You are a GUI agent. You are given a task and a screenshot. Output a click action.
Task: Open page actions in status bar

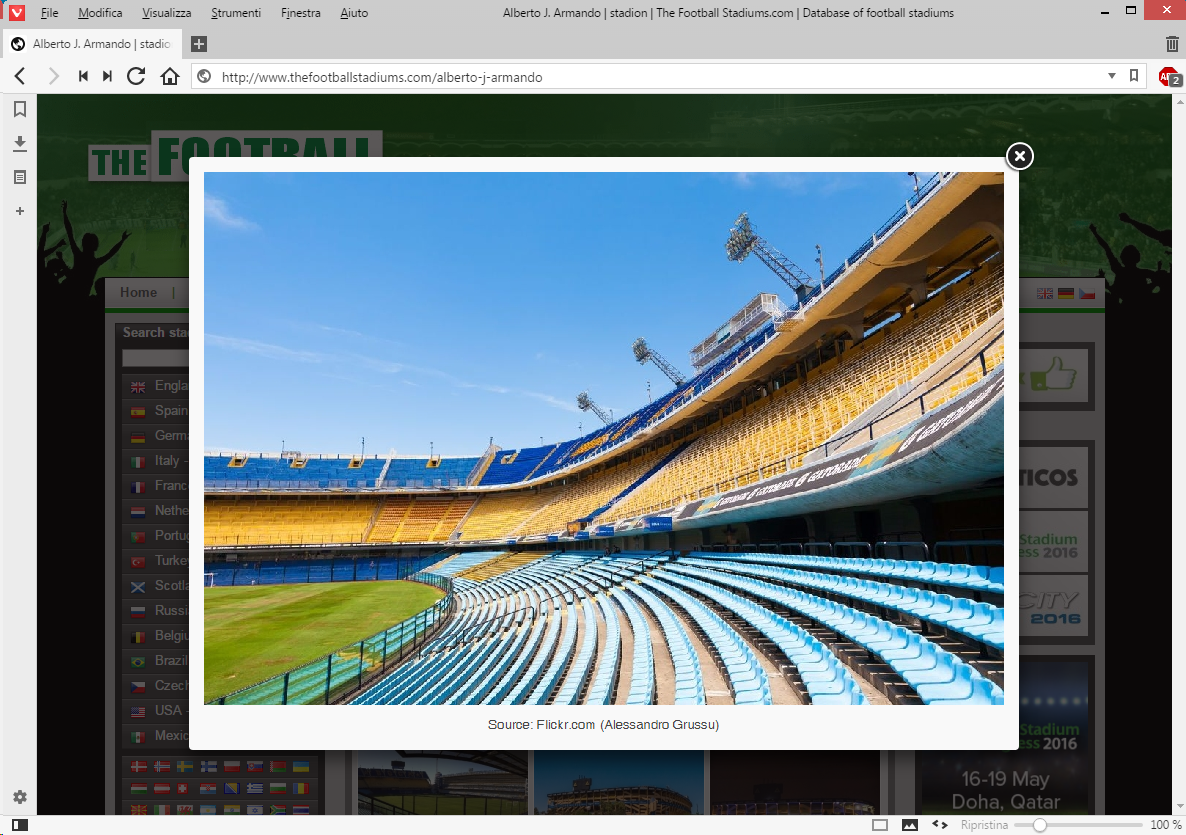(x=939, y=824)
